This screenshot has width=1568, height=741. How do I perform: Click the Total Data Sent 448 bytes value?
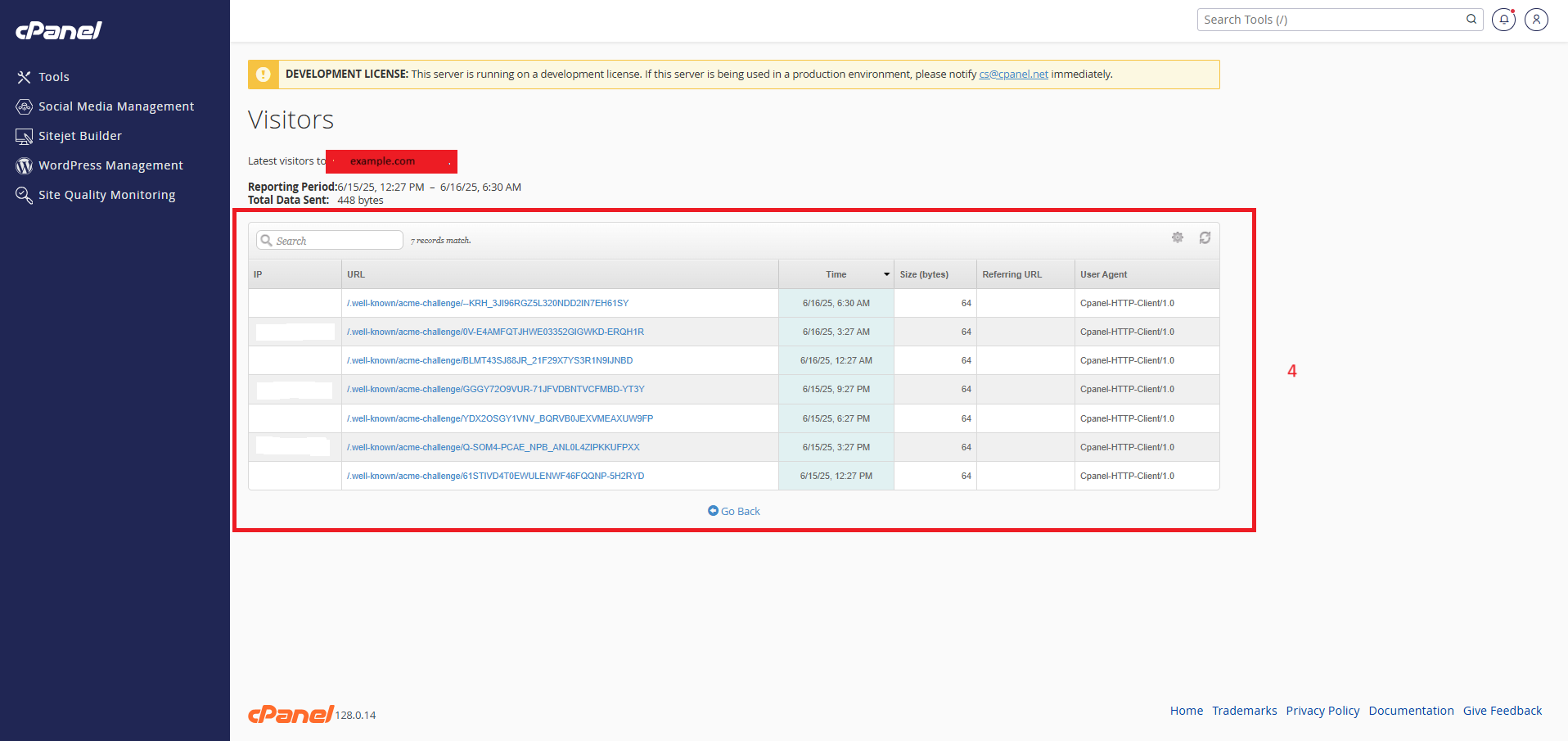pyautogui.click(x=360, y=200)
